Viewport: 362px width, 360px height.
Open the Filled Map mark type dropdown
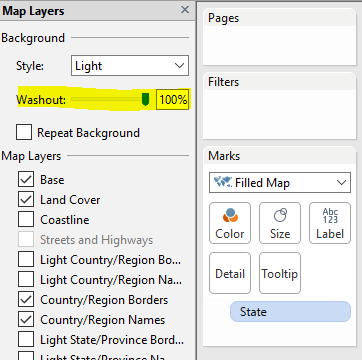tap(280, 183)
